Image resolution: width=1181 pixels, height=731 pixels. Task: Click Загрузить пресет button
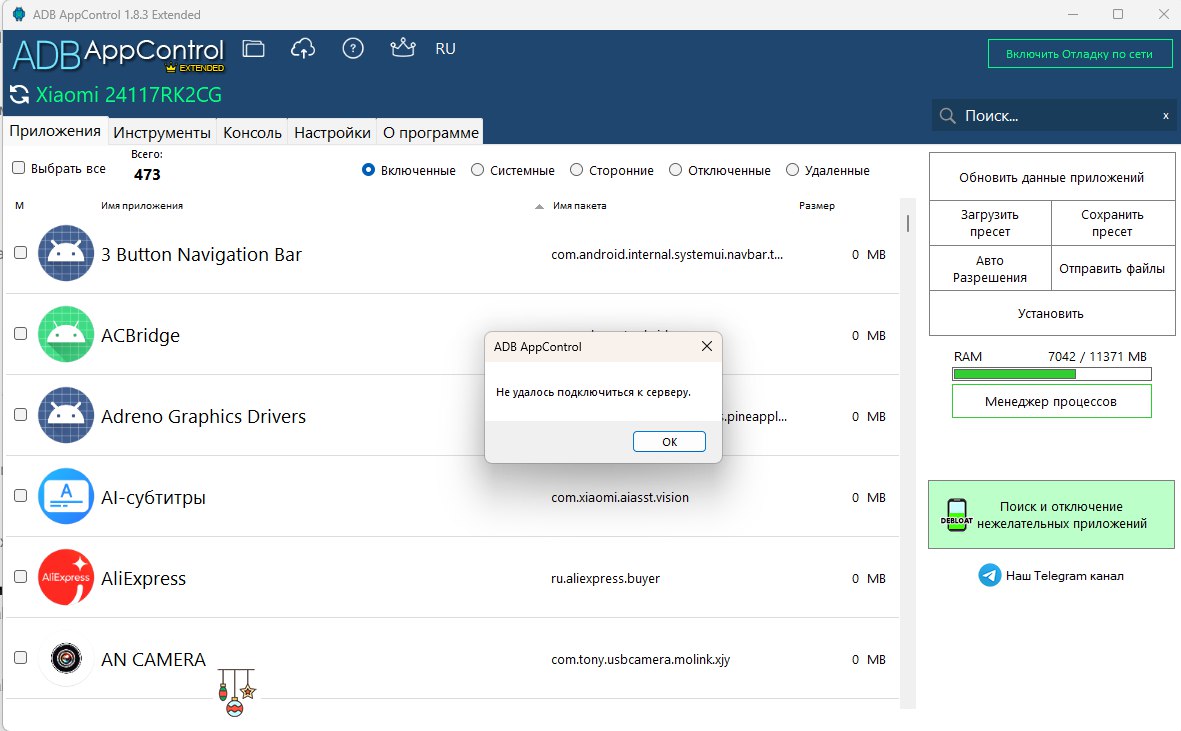point(990,223)
